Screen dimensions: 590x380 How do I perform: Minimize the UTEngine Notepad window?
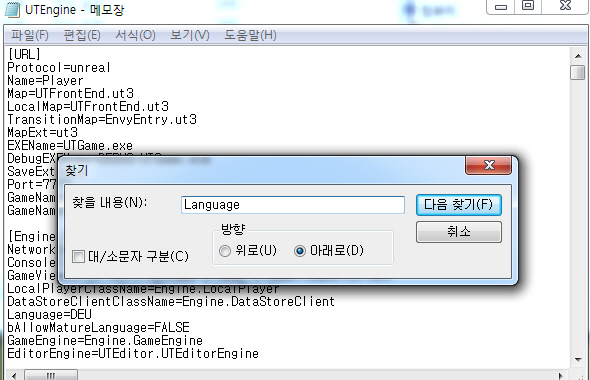[x=500, y=6]
